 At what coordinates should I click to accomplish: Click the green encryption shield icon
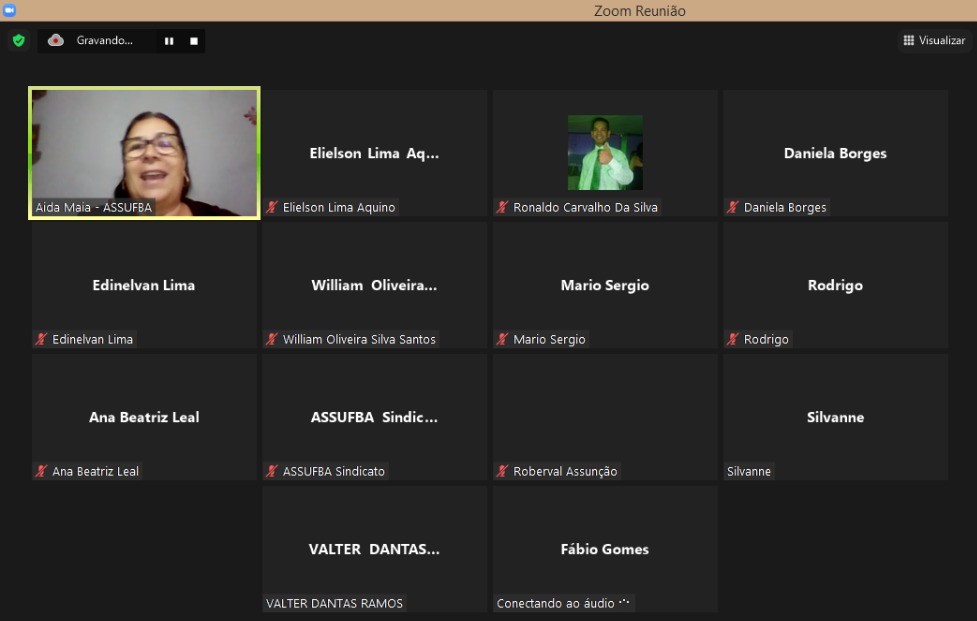pyautogui.click(x=18, y=41)
